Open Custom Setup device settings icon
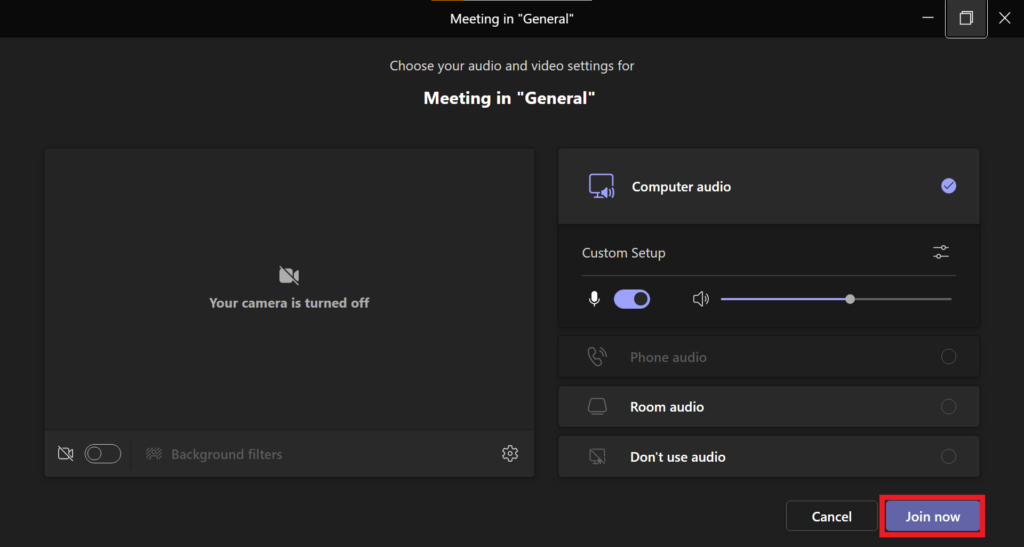Screen dimensions: 1024x547 click(940, 252)
